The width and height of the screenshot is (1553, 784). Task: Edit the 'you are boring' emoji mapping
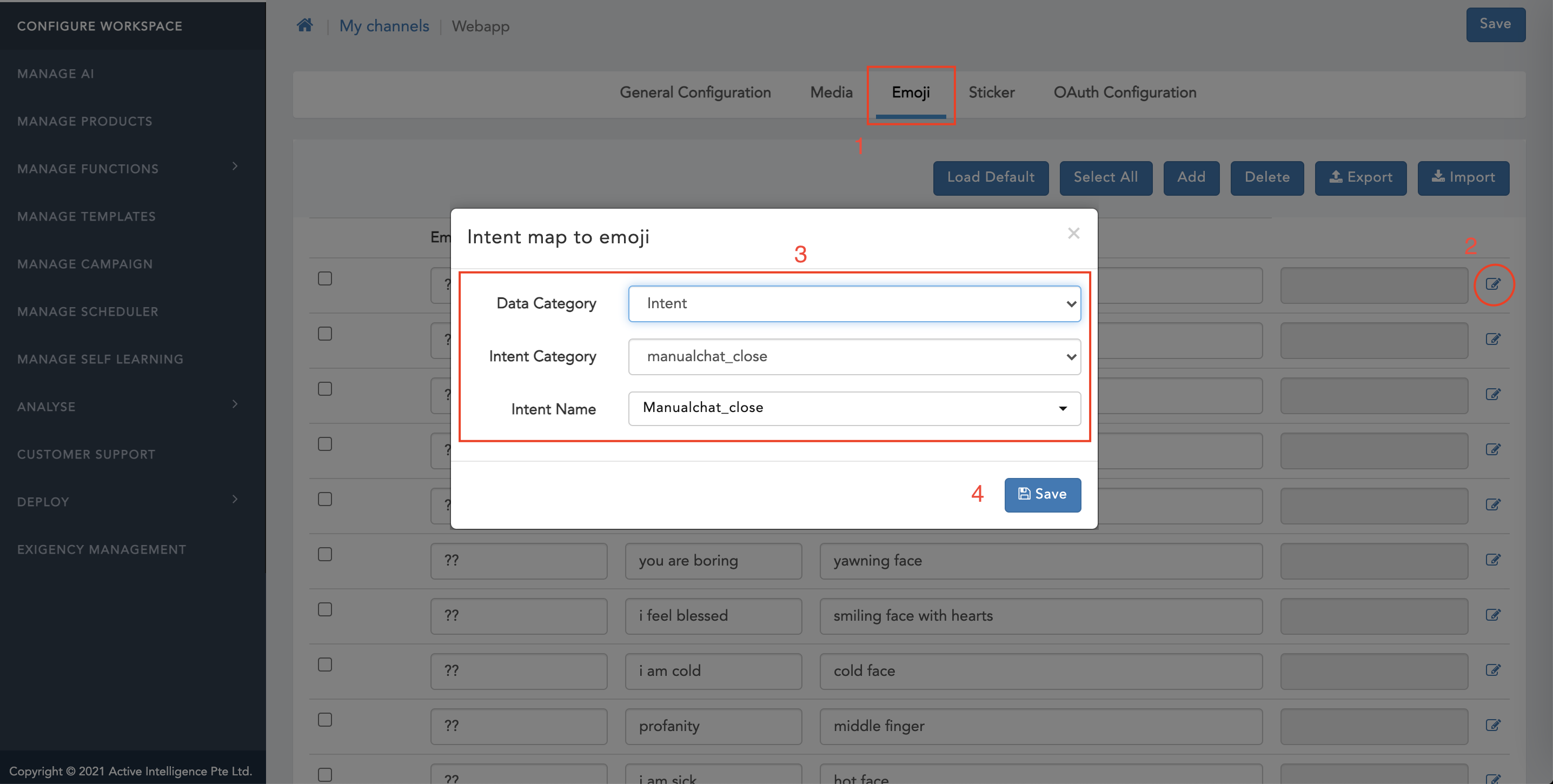point(1493,560)
